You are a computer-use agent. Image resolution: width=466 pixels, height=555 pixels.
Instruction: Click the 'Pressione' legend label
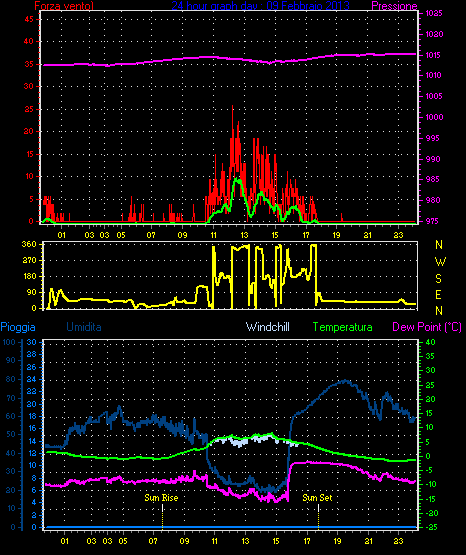pyautogui.click(x=394, y=6)
